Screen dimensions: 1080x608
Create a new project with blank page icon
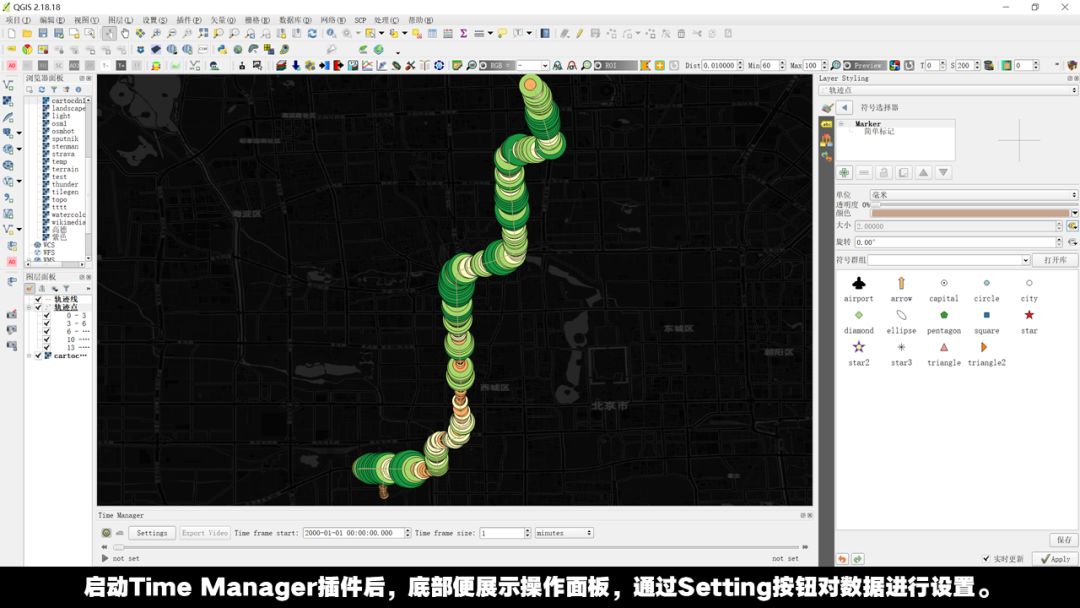[x=12, y=33]
